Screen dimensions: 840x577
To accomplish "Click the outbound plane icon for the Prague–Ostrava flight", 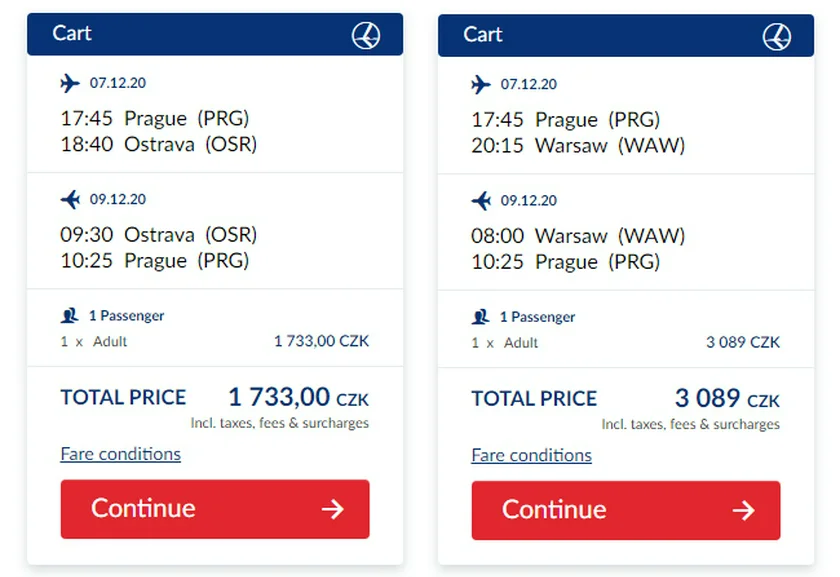I will (x=70, y=83).
